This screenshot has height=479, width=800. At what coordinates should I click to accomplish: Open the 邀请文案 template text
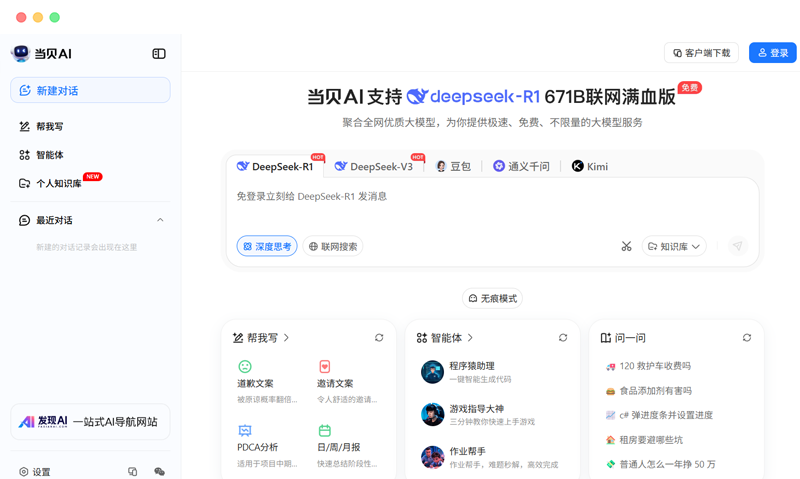click(335, 384)
